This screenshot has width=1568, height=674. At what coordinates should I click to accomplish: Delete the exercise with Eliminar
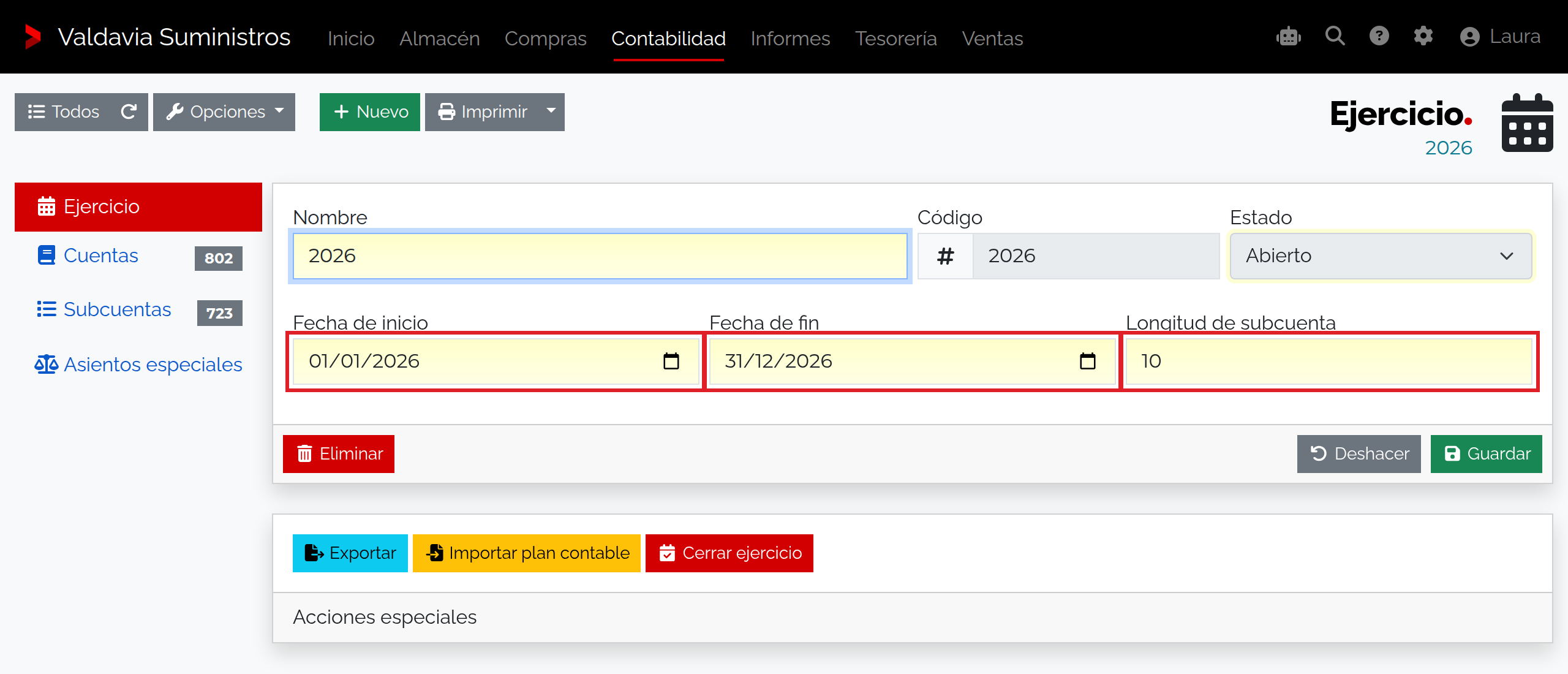(339, 454)
